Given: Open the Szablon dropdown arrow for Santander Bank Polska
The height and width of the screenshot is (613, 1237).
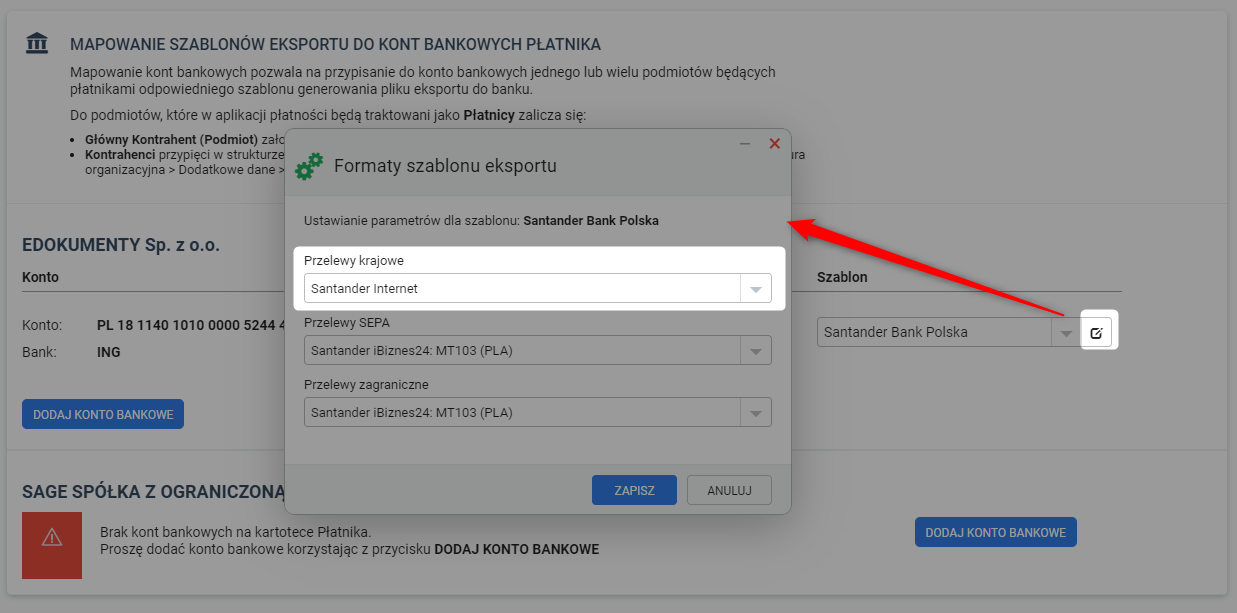Looking at the screenshot, I should pyautogui.click(x=1064, y=333).
